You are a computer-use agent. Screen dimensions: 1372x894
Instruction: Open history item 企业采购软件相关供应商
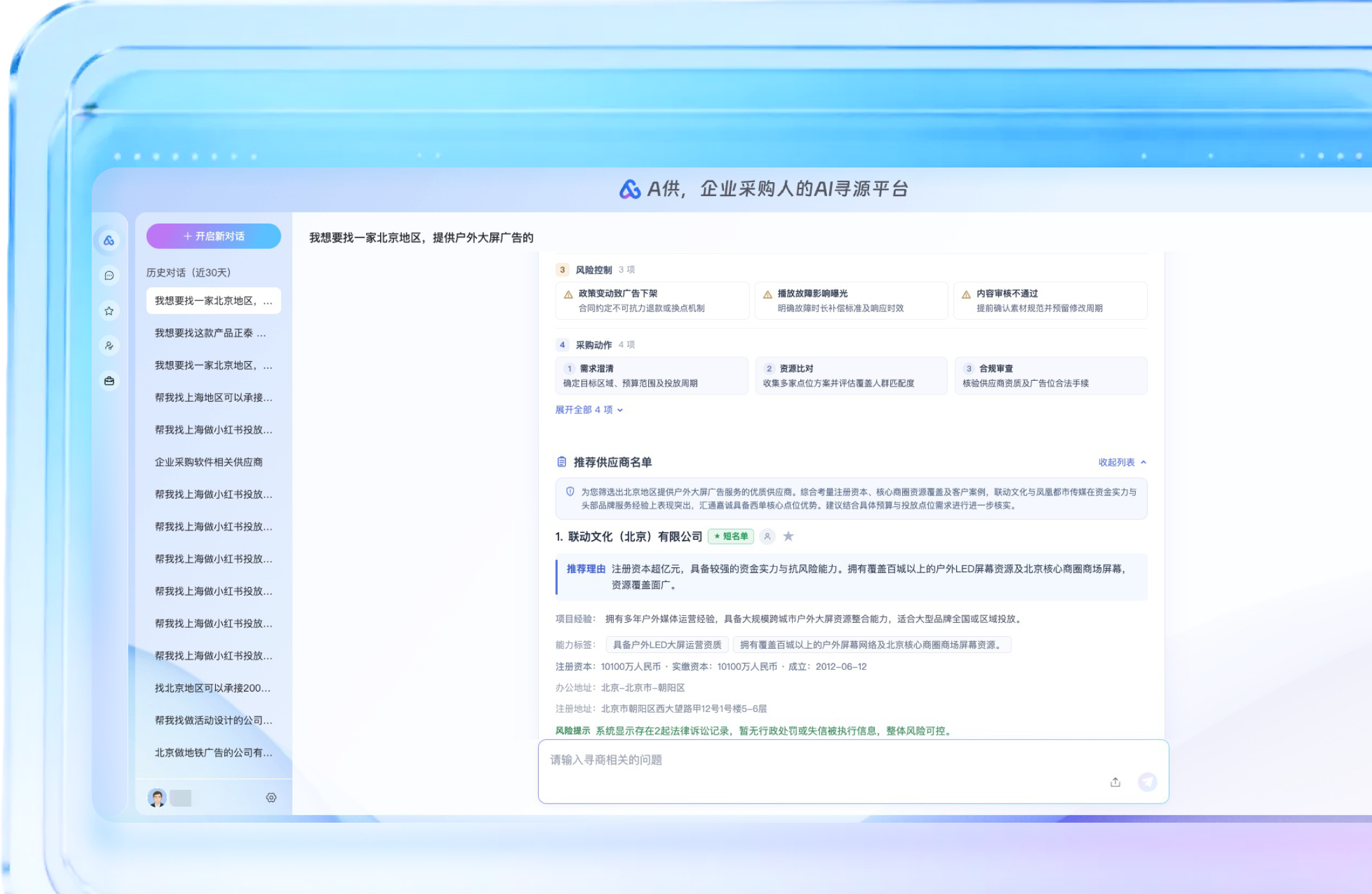(213, 462)
